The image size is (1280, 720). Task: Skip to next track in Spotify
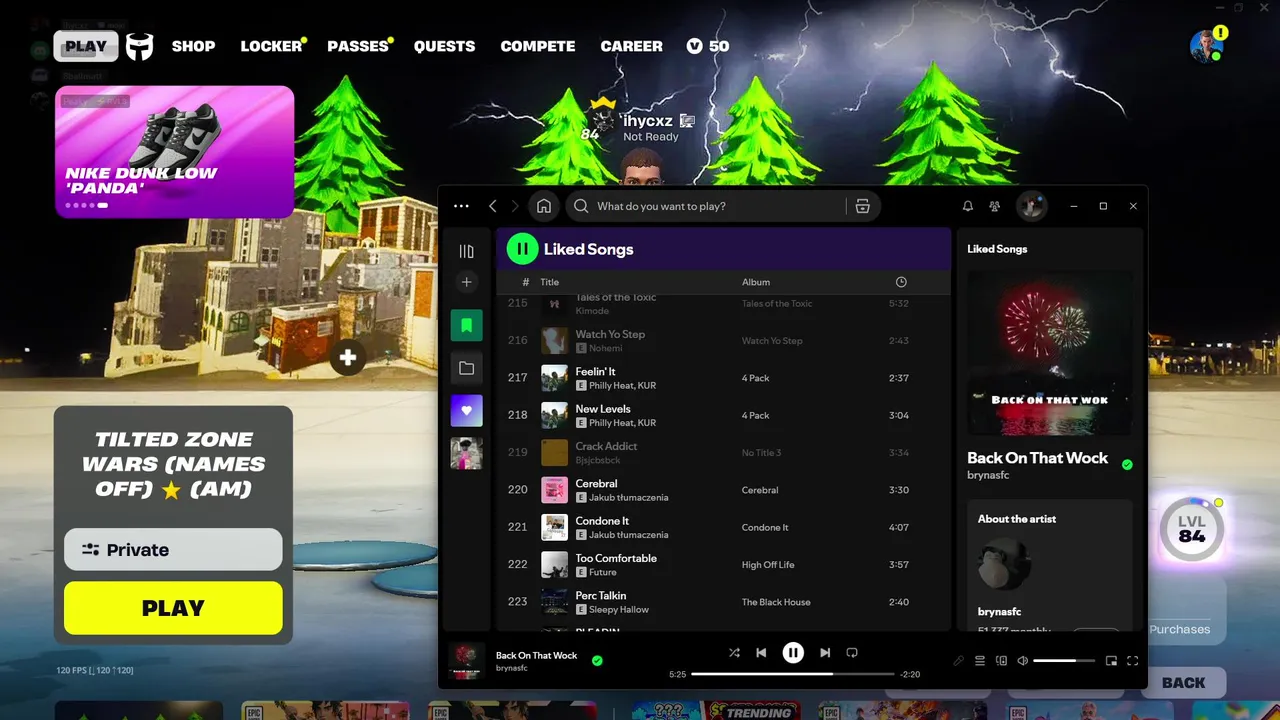[x=825, y=653]
